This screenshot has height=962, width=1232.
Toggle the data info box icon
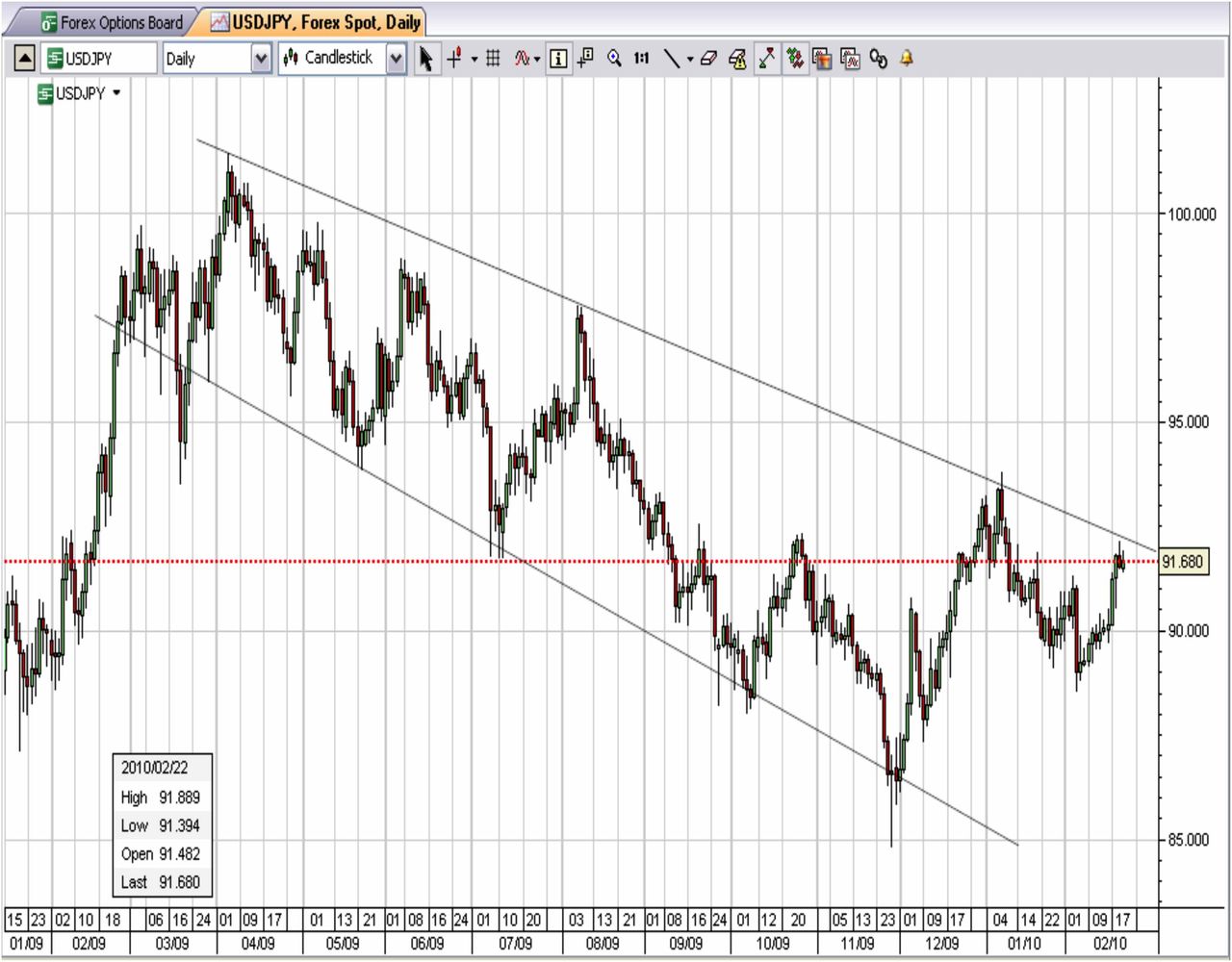558,59
